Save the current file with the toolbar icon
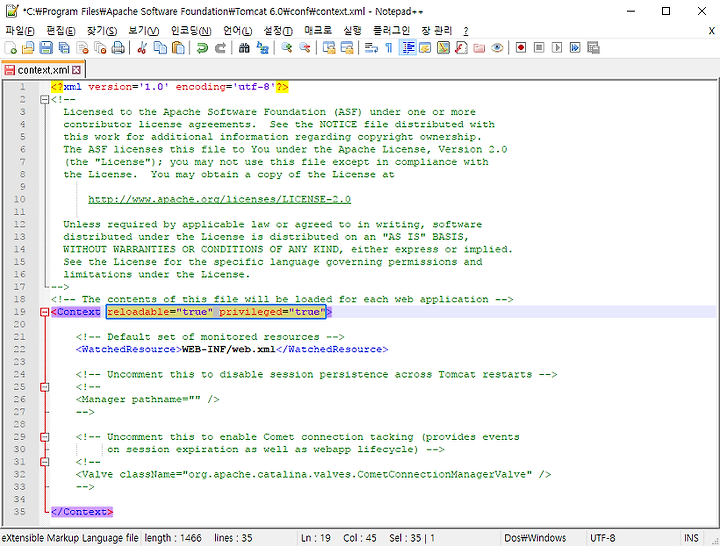720x546 pixels. pyautogui.click(x=46, y=48)
